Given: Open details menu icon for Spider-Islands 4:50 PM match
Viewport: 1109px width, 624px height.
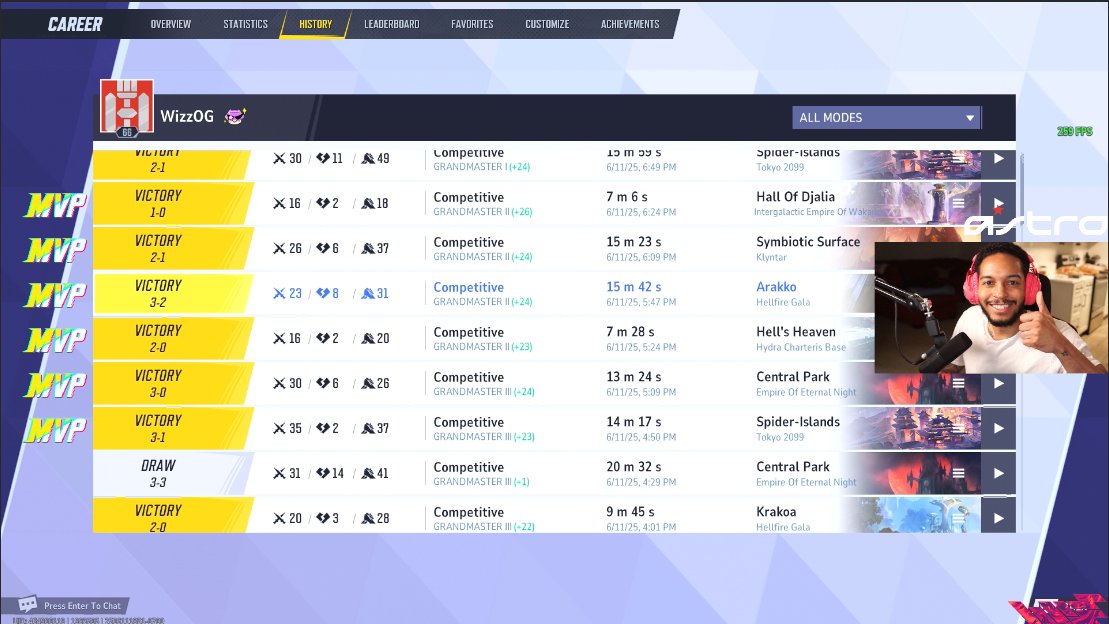Looking at the screenshot, I should pos(958,428).
